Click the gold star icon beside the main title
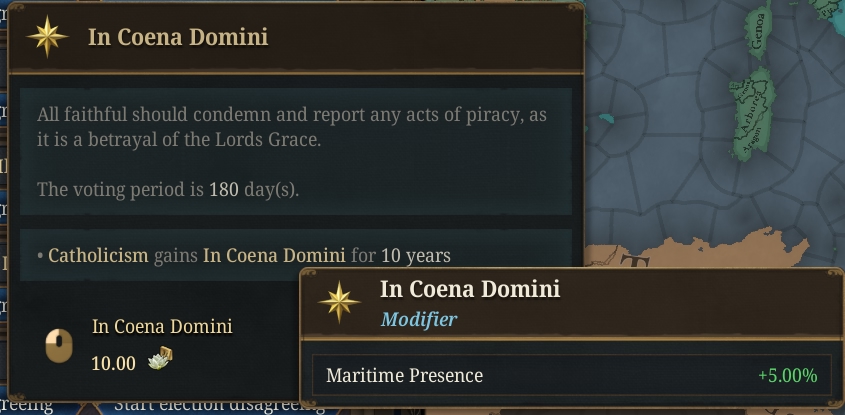The width and height of the screenshot is (845, 415). [47, 37]
